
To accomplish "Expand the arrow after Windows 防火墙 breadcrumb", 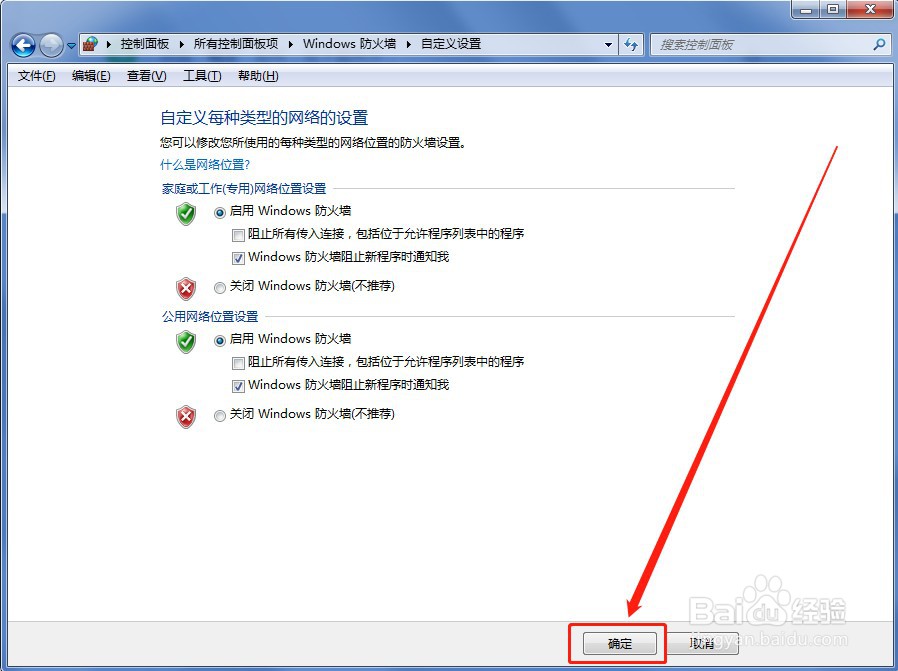I will click(x=409, y=44).
